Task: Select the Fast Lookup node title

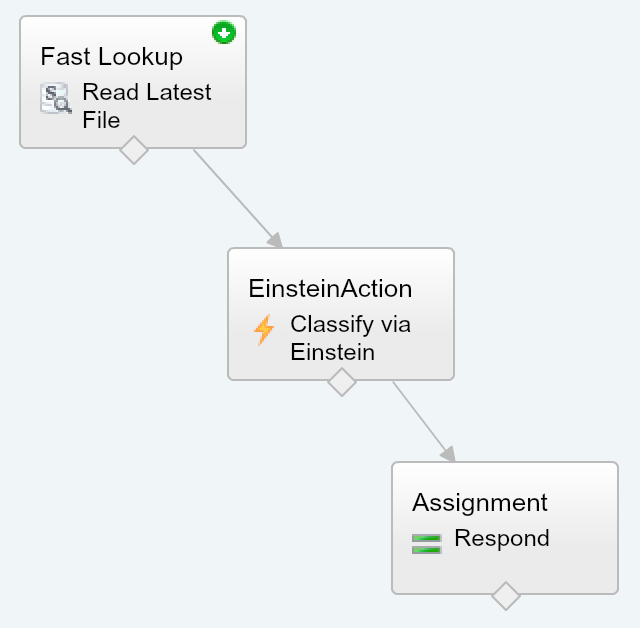Action: pyautogui.click(x=111, y=56)
